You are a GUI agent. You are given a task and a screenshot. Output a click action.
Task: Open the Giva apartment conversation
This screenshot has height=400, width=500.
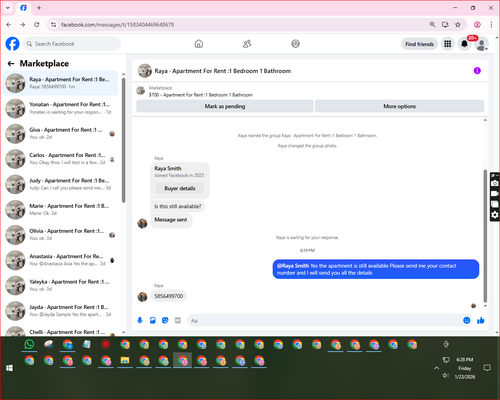point(61,134)
